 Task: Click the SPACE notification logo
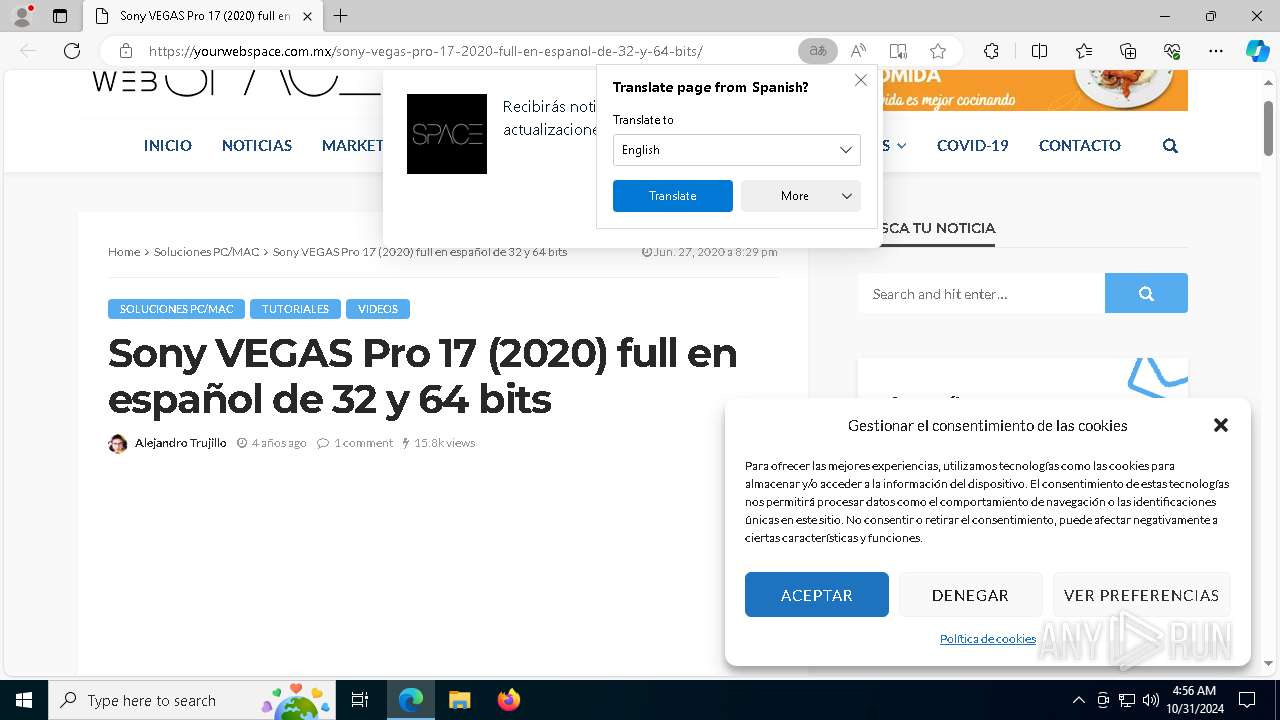pos(447,134)
